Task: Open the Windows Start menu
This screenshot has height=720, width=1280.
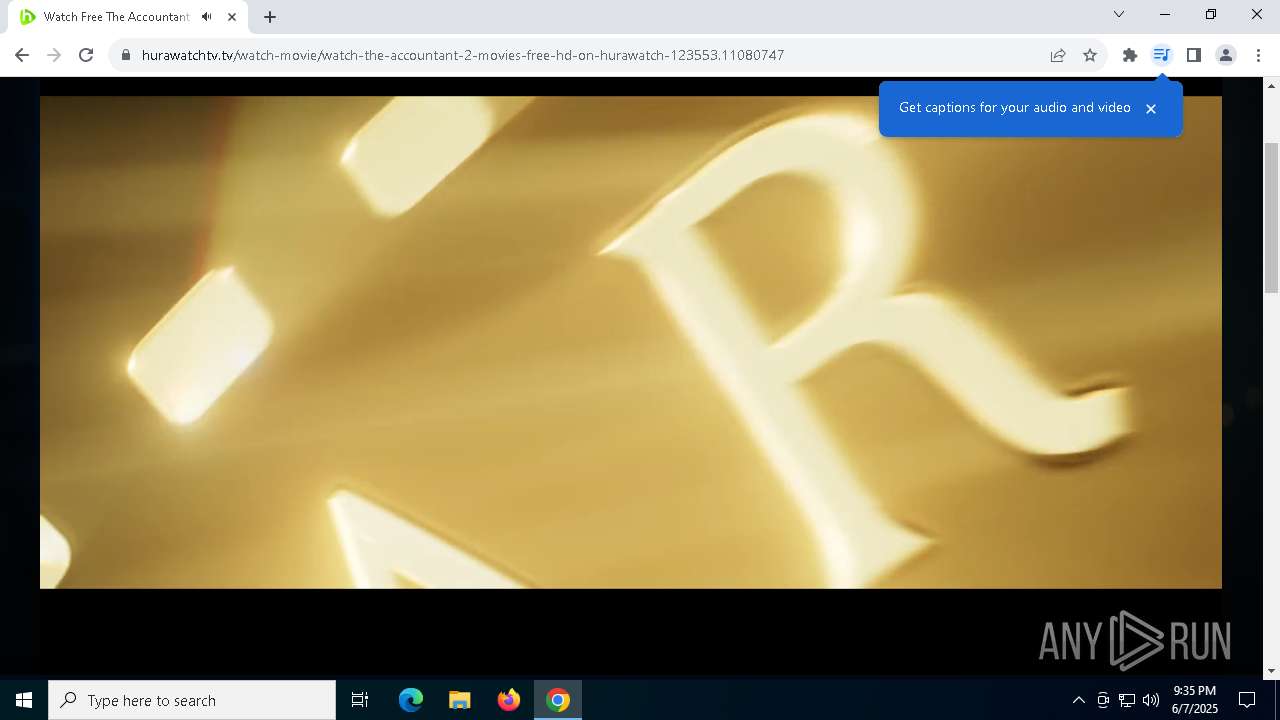Action: [x=24, y=700]
